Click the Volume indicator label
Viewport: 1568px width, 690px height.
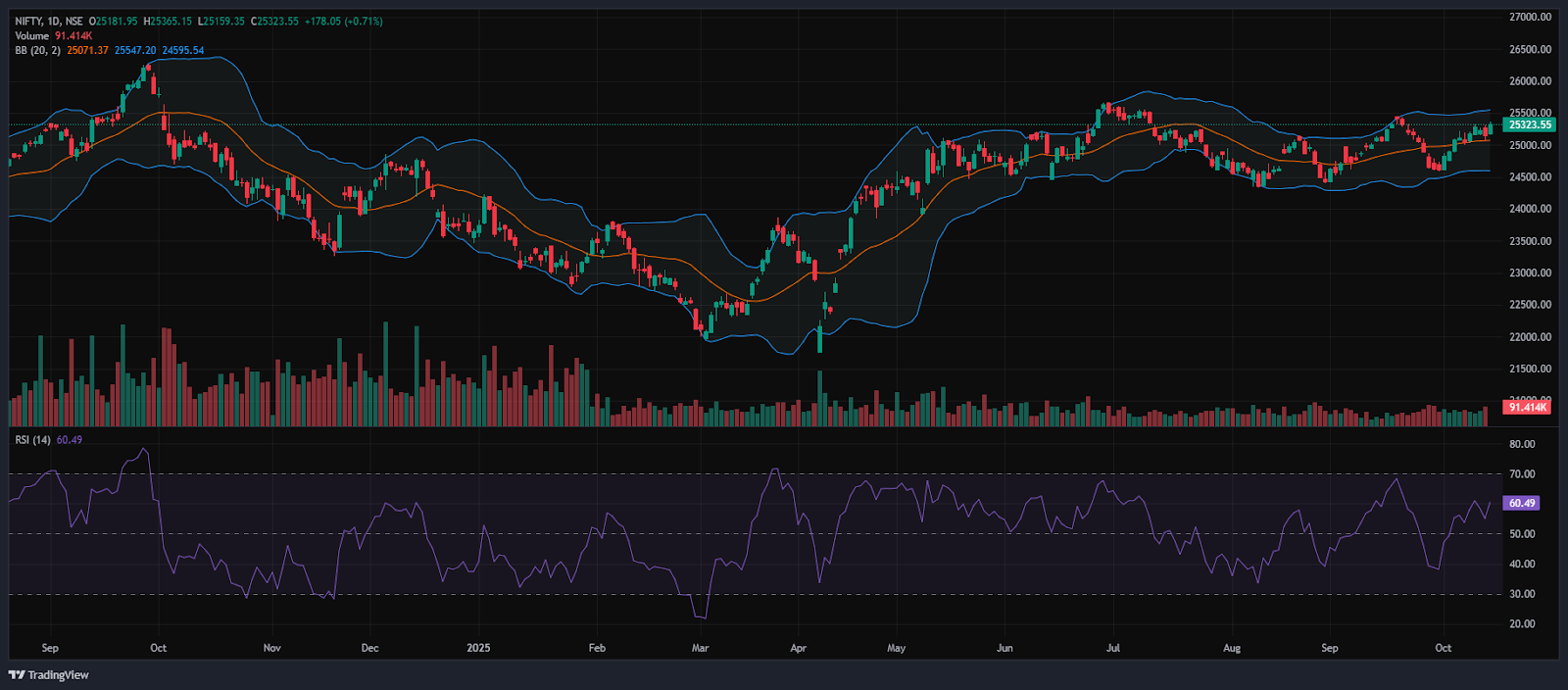31,35
